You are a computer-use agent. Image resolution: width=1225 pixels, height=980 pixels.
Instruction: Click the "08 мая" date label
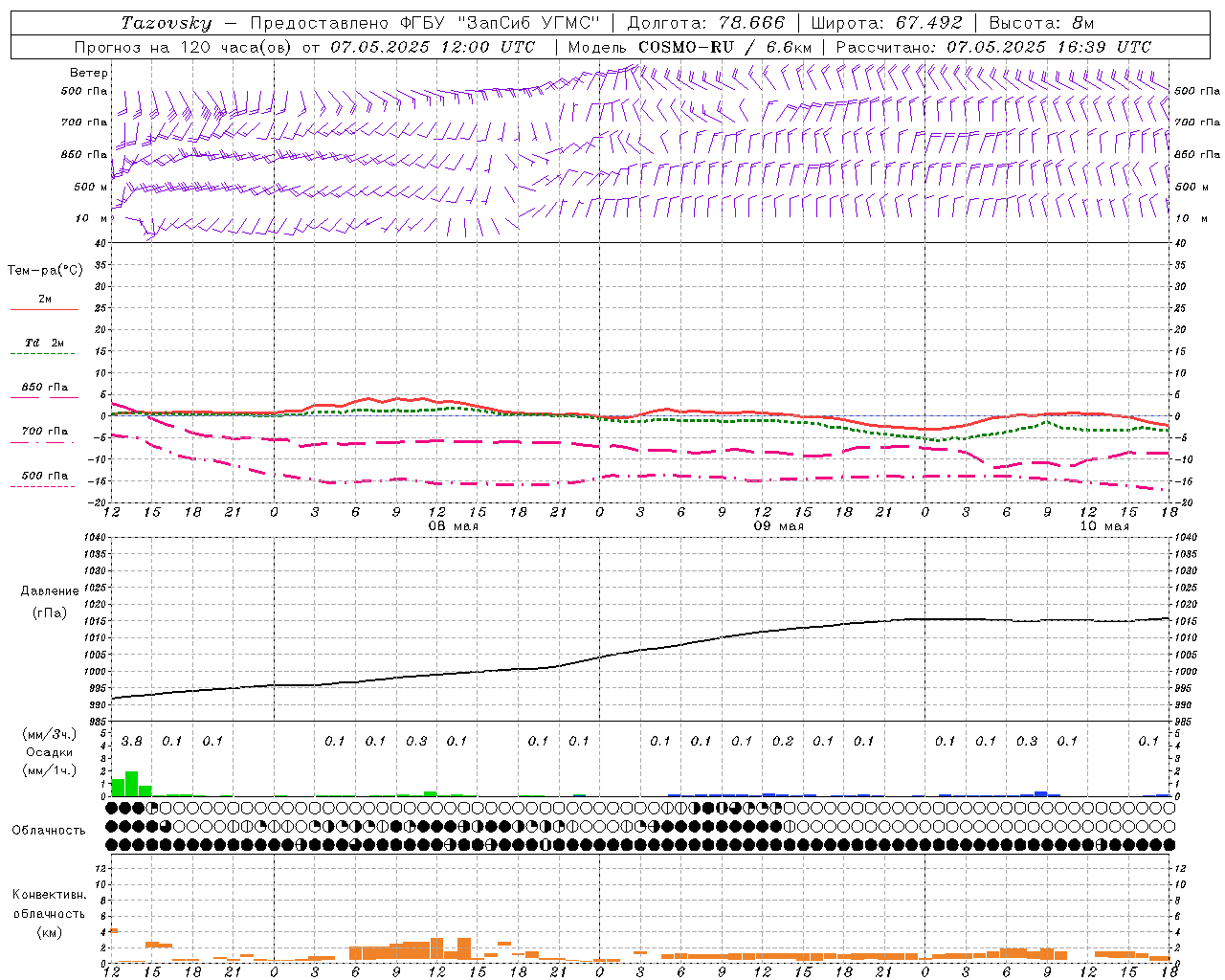pos(454,526)
